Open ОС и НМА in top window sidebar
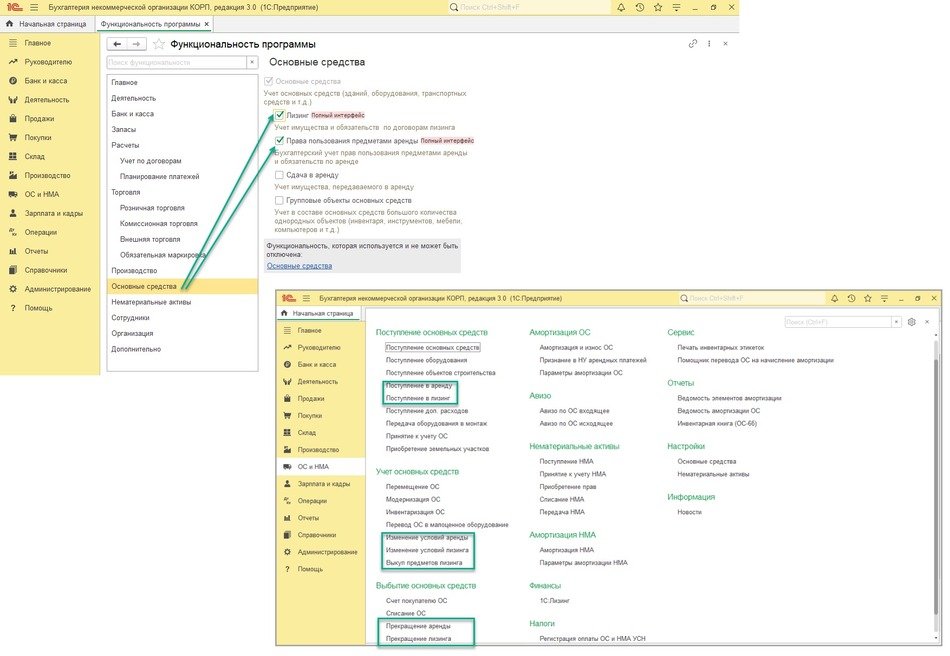 point(42,194)
